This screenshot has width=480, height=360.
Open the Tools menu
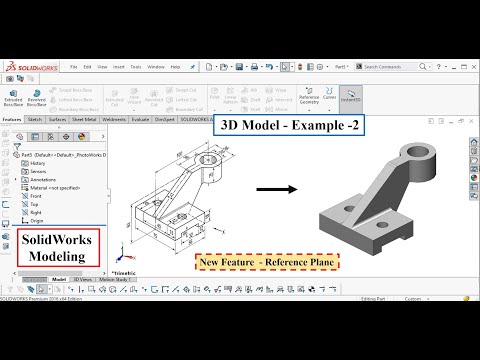(x=136, y=67)
